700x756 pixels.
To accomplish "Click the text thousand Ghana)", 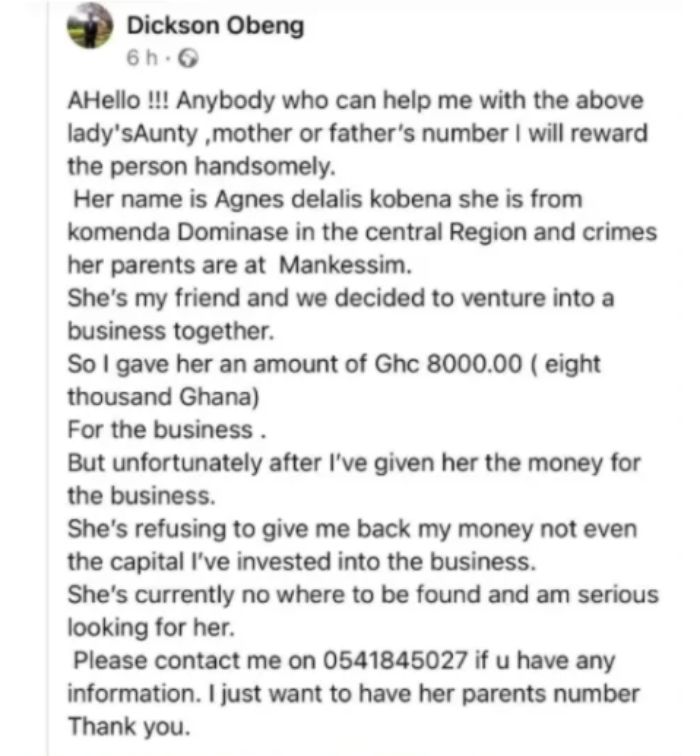I will (163, 397).
